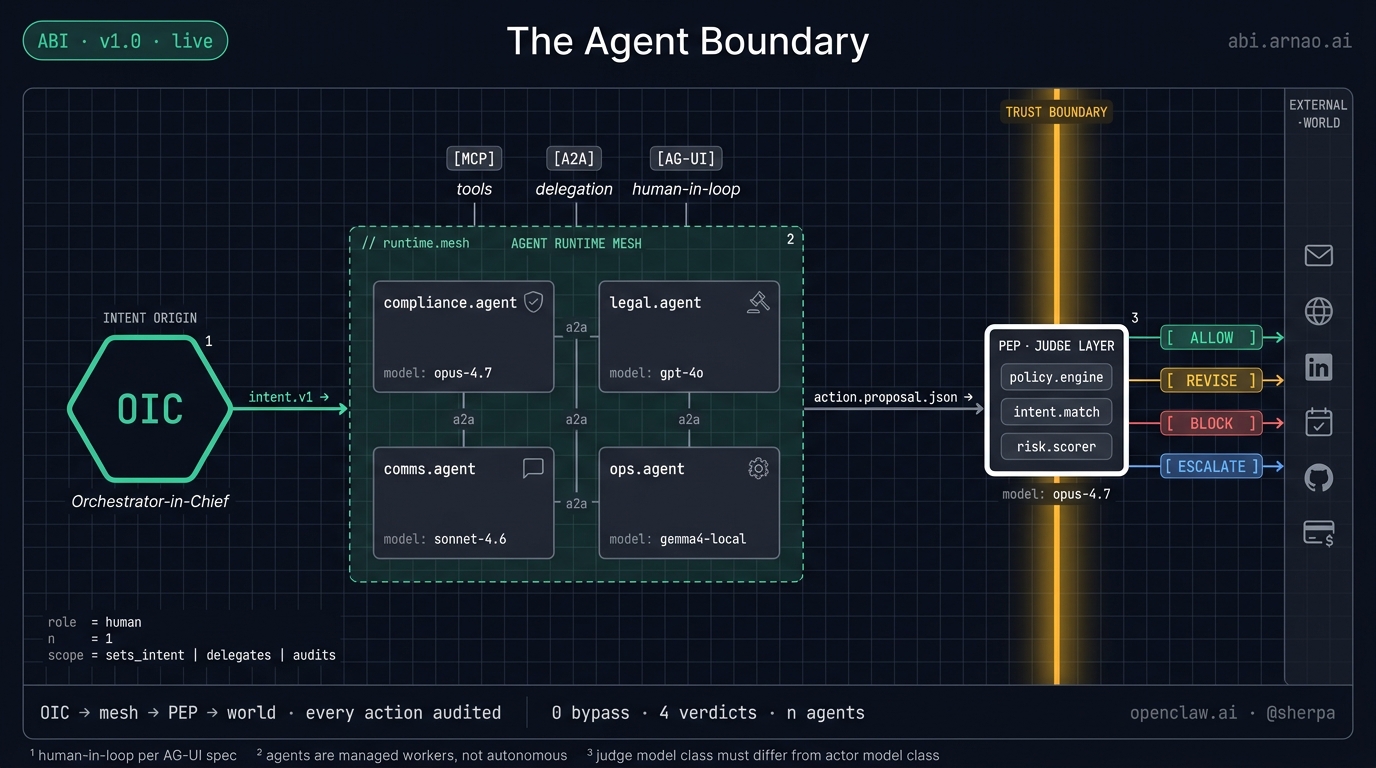The height and width of the screenshot is (768, 1376).
Task: Click "model: opus-4.7" below the judge layer
Action: (1056, 494)
